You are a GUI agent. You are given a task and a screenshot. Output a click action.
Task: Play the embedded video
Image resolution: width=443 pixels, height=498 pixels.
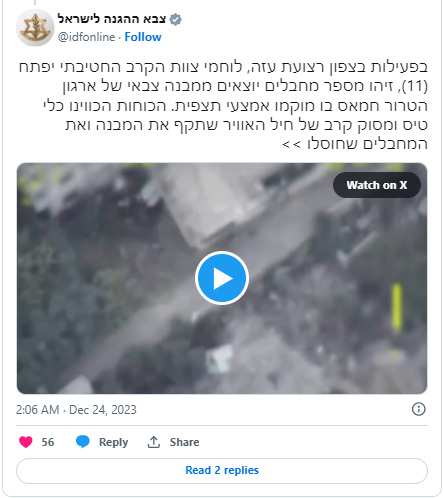[222, 278]
